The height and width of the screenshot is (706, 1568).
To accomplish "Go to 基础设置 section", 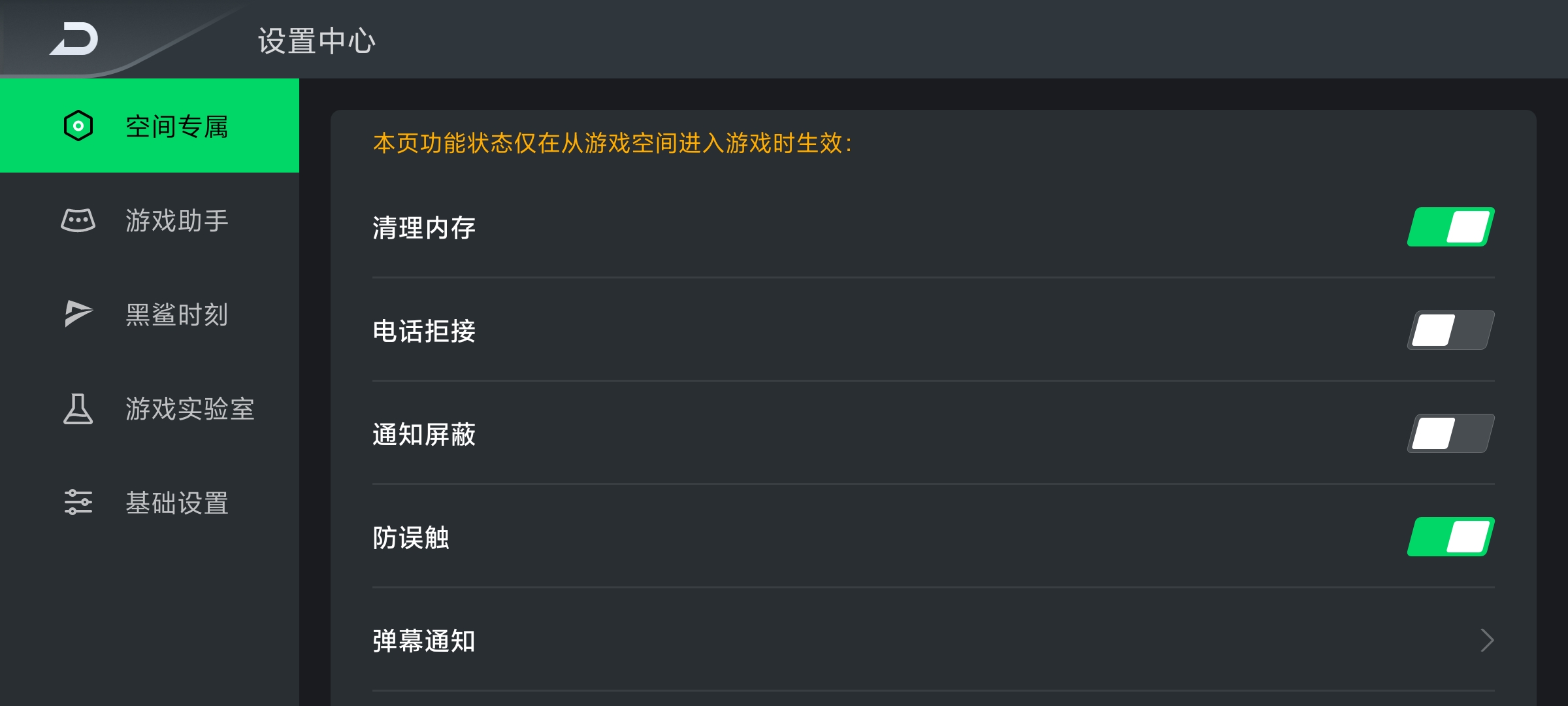I will [x=150, y=503].
